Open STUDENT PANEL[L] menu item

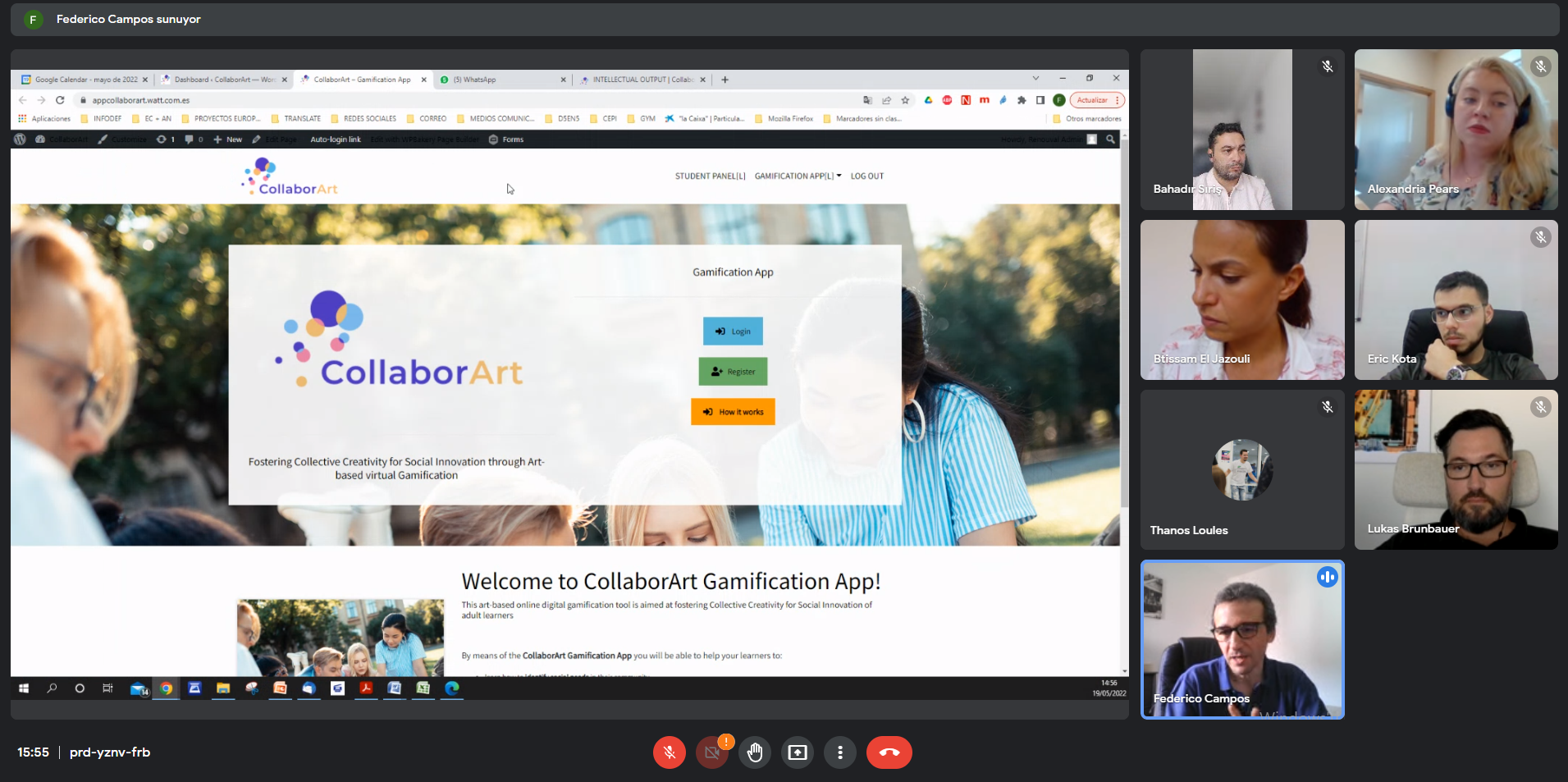(x=710, y=176)
